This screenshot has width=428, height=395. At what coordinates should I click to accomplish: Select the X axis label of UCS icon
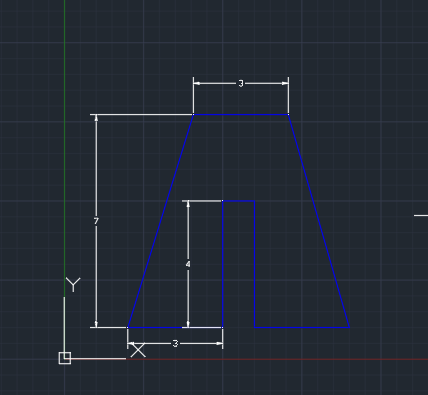coord(138,350)
